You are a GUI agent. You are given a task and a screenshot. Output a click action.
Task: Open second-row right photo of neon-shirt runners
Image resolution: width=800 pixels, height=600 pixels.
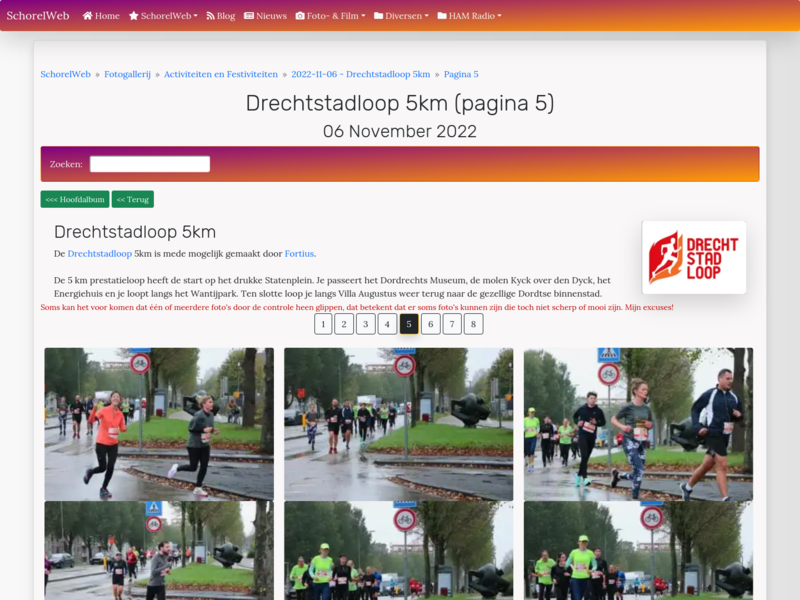pos(638,550)
